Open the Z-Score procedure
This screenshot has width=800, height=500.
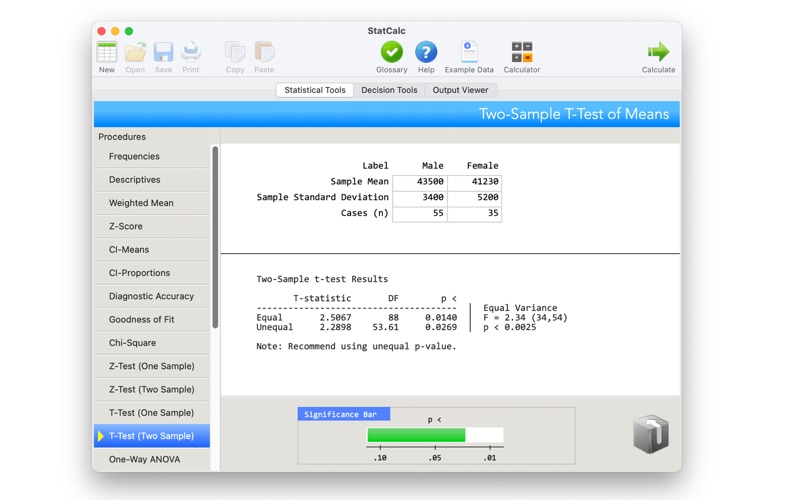[x=152, y=227]
